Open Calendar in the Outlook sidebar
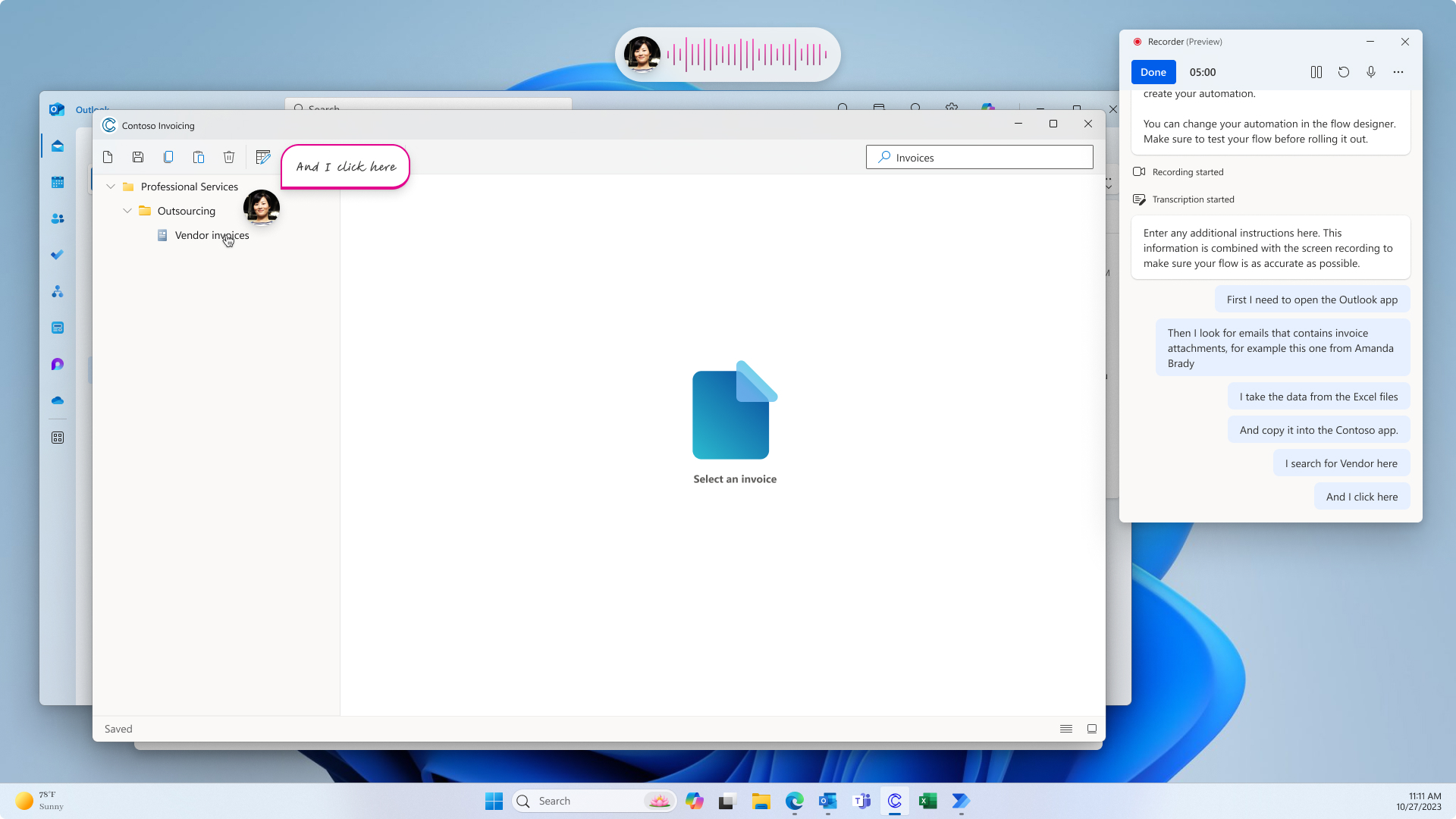Screen dimensions: 1456x819 [x=58, y=182]
